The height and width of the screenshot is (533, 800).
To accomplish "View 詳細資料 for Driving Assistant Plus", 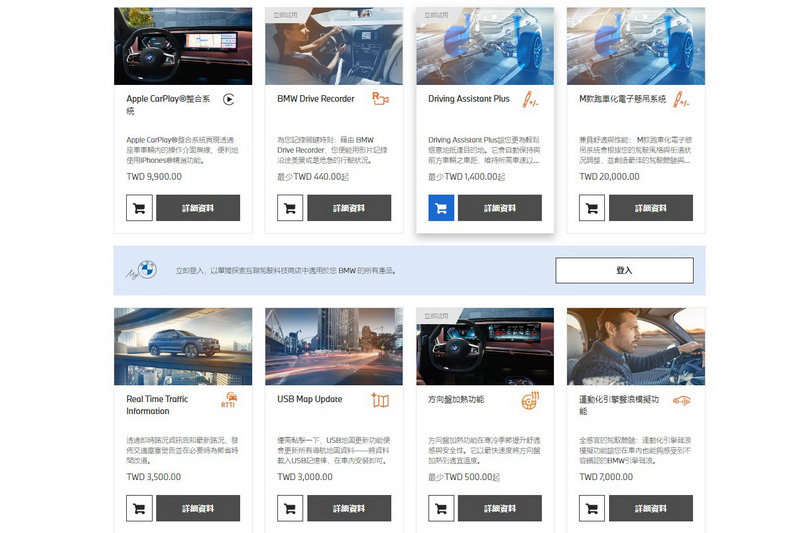I will (500, 208).
